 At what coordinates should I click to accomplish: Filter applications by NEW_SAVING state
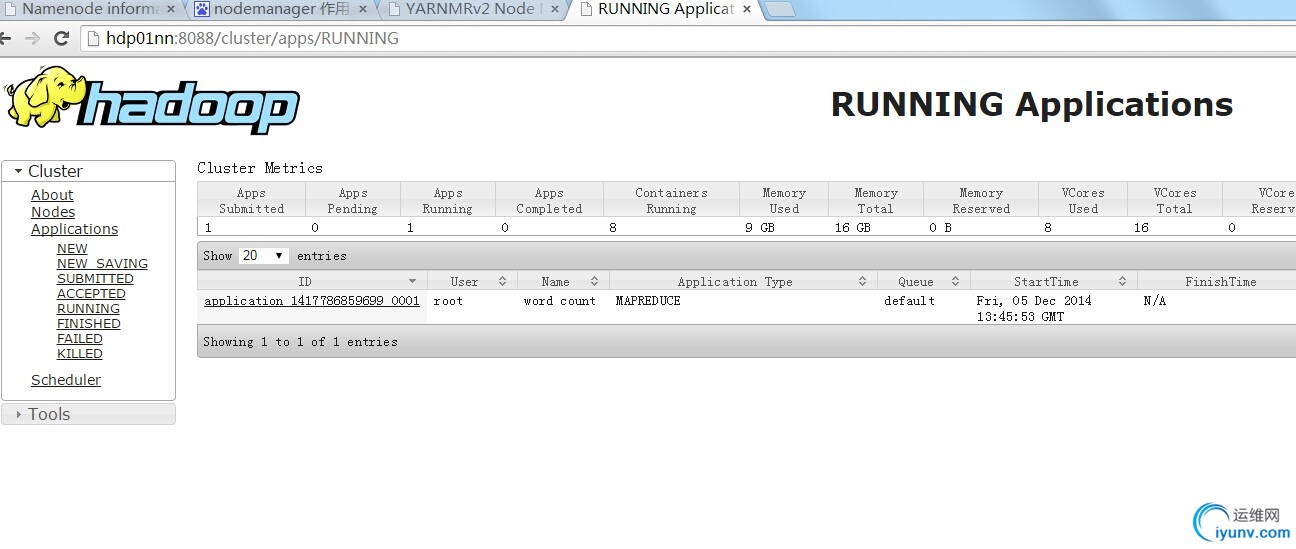(102, 264)
